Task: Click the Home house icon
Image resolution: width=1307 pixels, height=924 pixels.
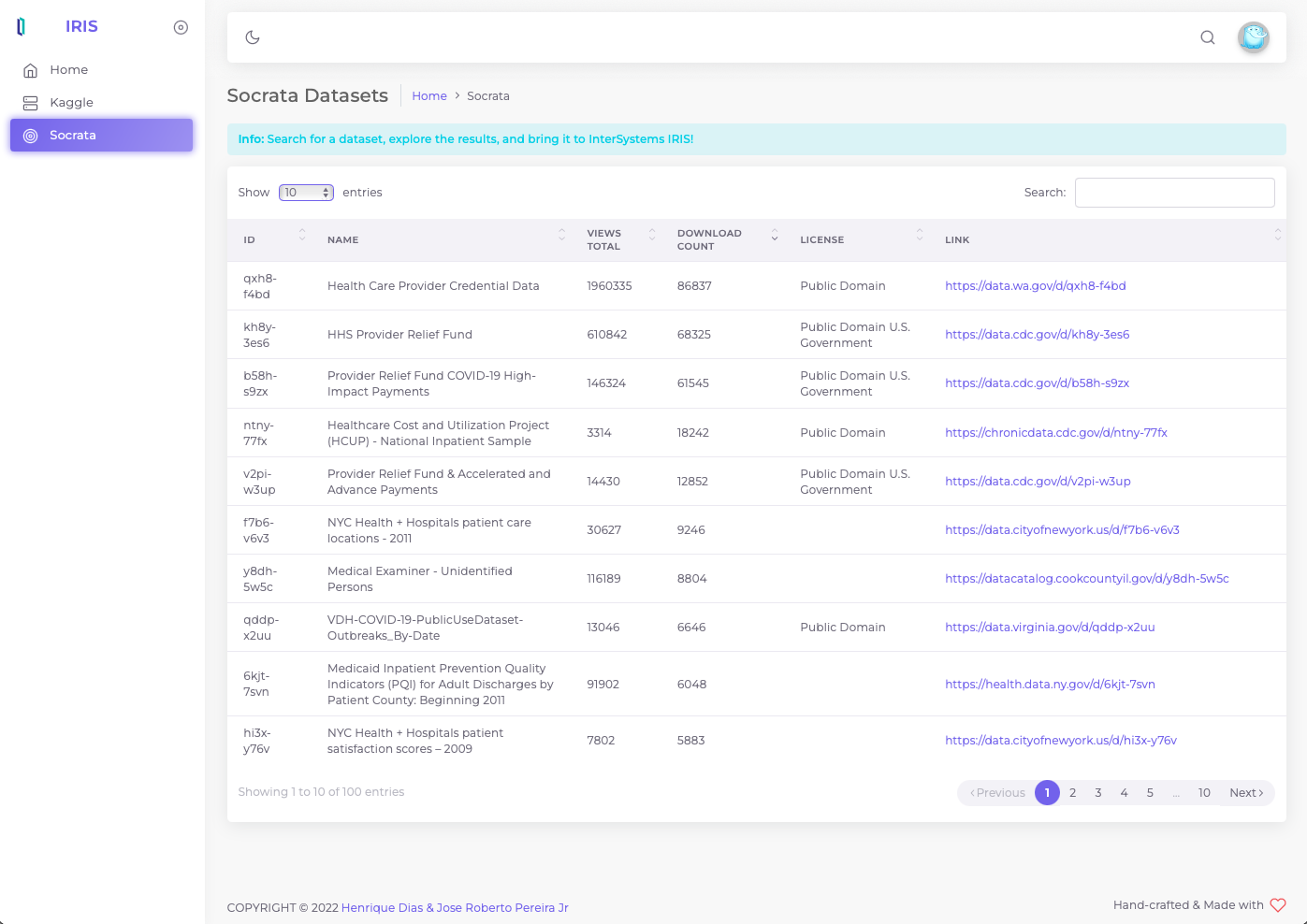Action: [30, 70]
